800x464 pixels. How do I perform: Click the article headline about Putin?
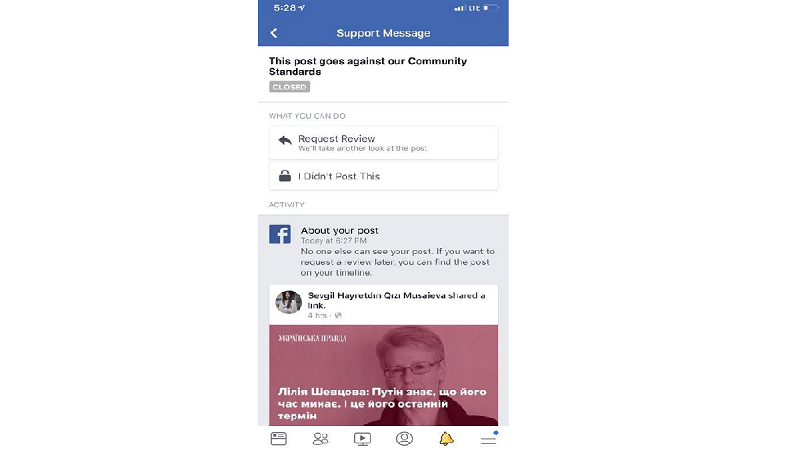382,404
